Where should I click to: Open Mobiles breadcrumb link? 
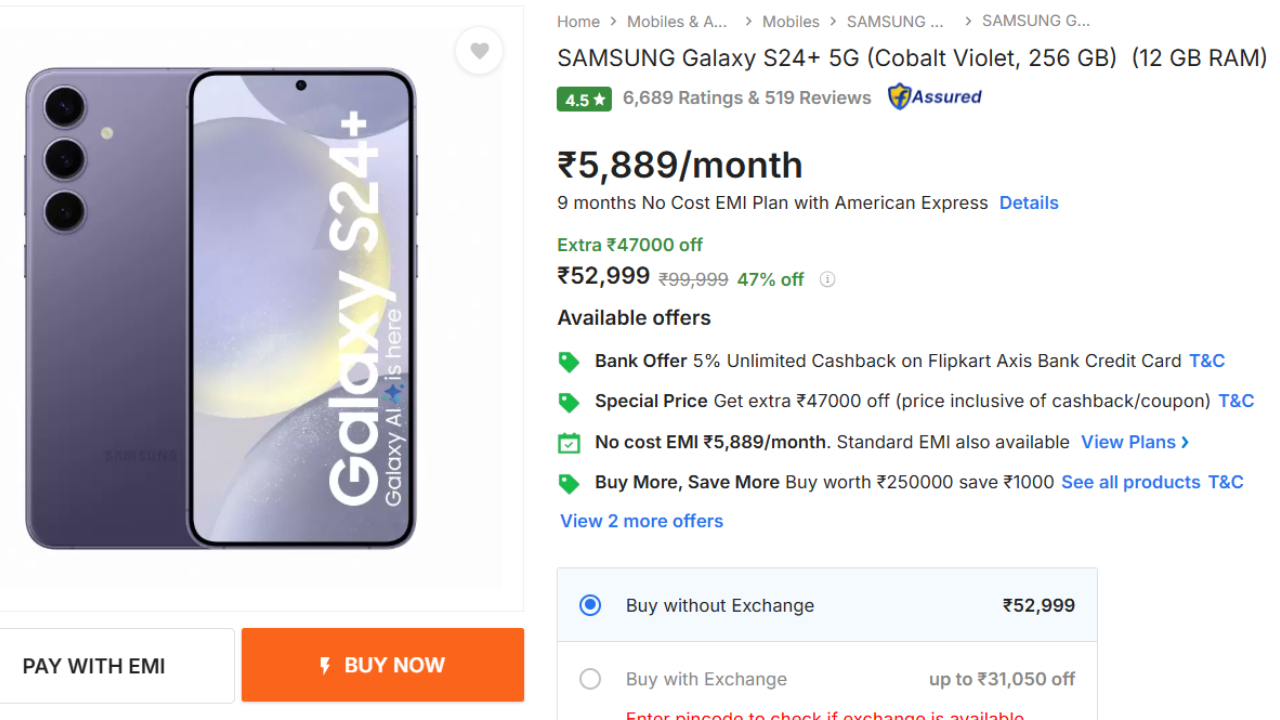[x=790, y=21]
